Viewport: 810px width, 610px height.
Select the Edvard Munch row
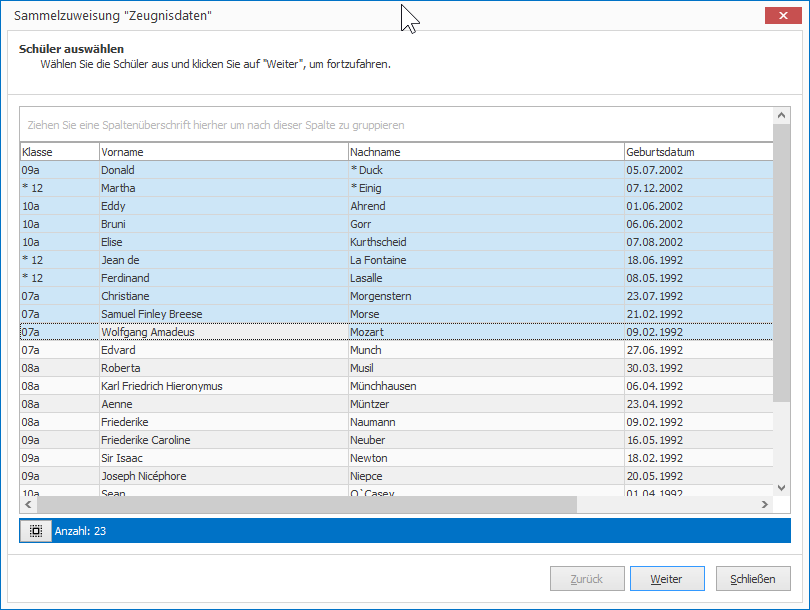[x=396, y=350]
